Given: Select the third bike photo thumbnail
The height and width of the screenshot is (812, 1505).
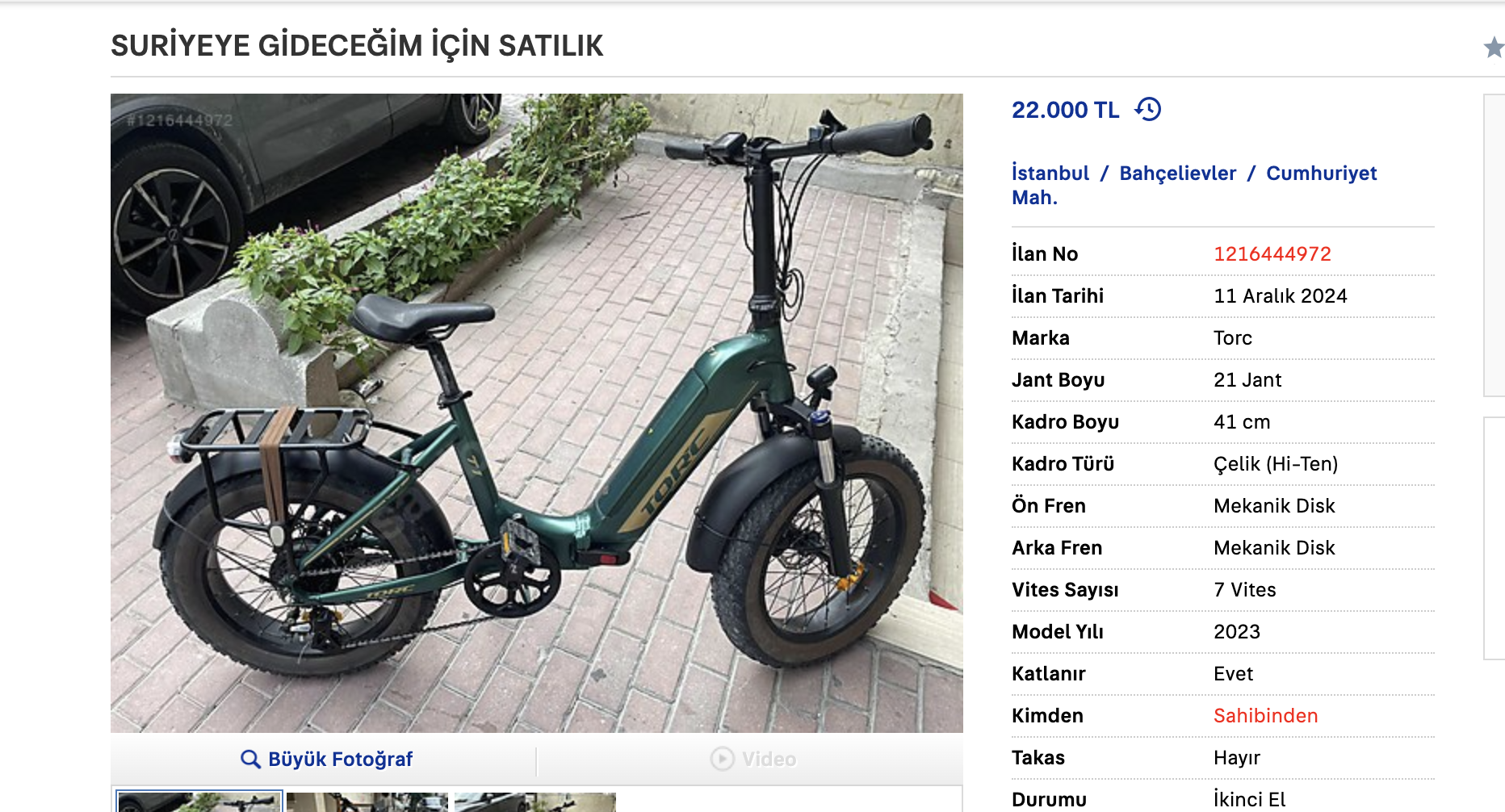Looking at the screenshot, I should coord(535,802).
